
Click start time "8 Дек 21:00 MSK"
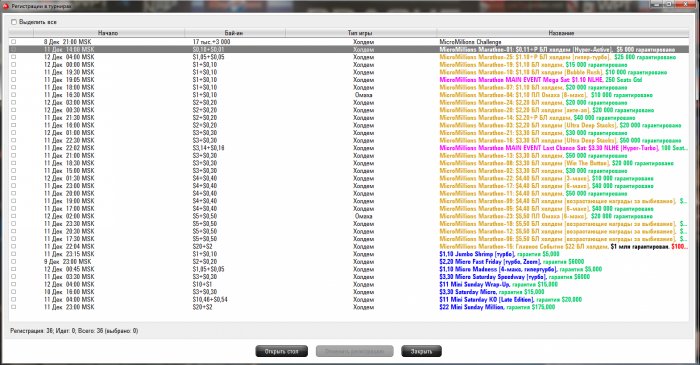(67, 41)
